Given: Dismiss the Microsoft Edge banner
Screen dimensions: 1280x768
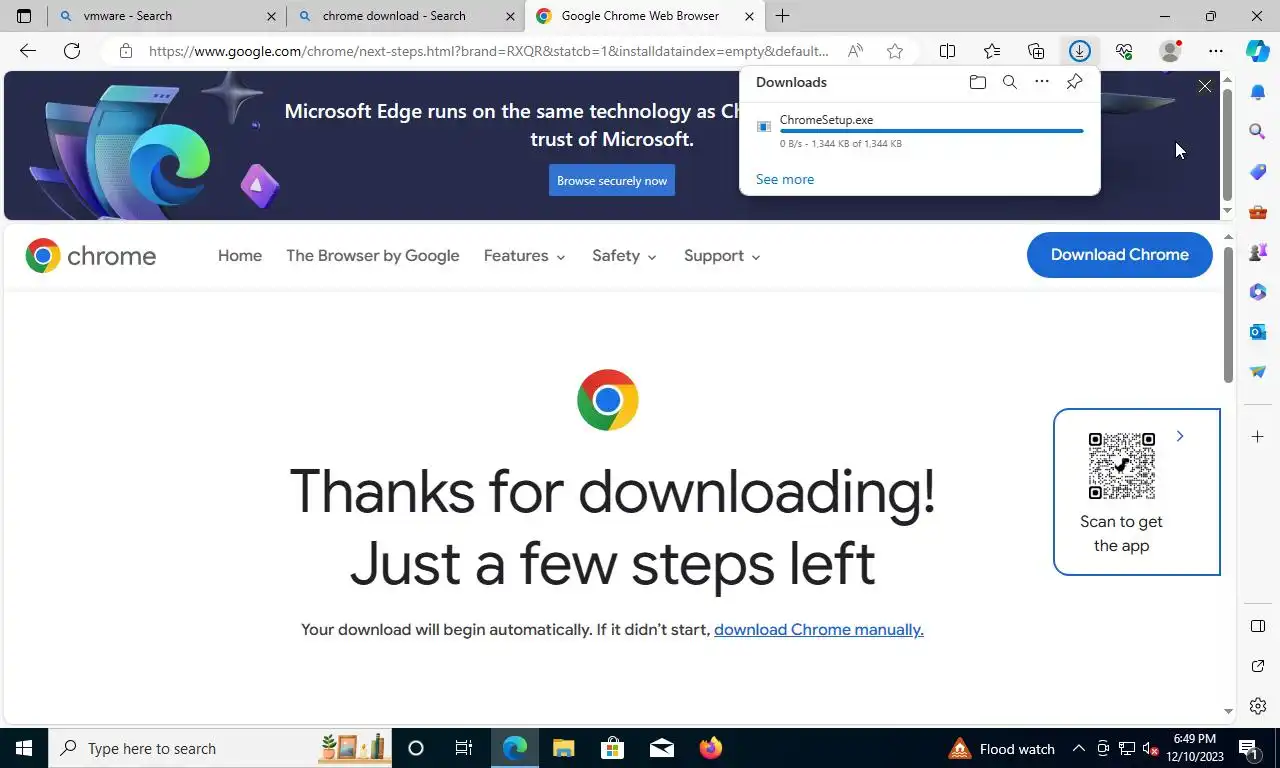Looking at the screenshot, I should click(x=1204, y=87).
